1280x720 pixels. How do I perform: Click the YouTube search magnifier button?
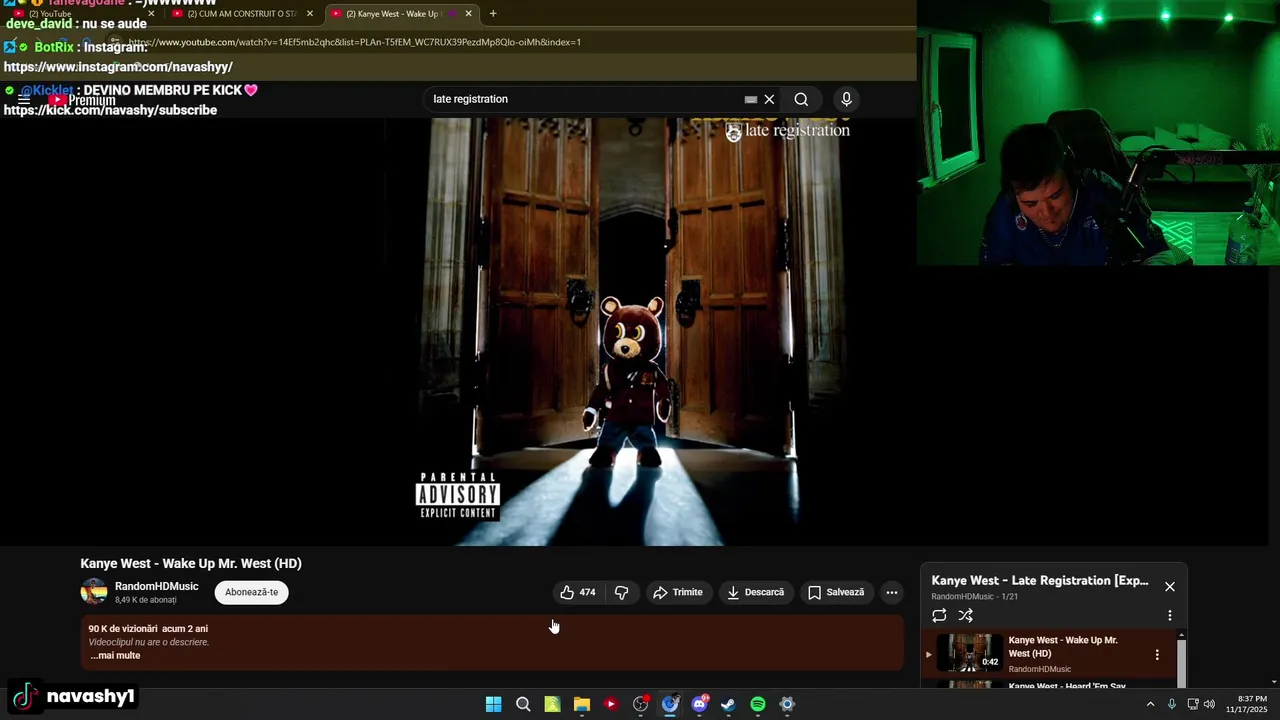tap(801, 99)
